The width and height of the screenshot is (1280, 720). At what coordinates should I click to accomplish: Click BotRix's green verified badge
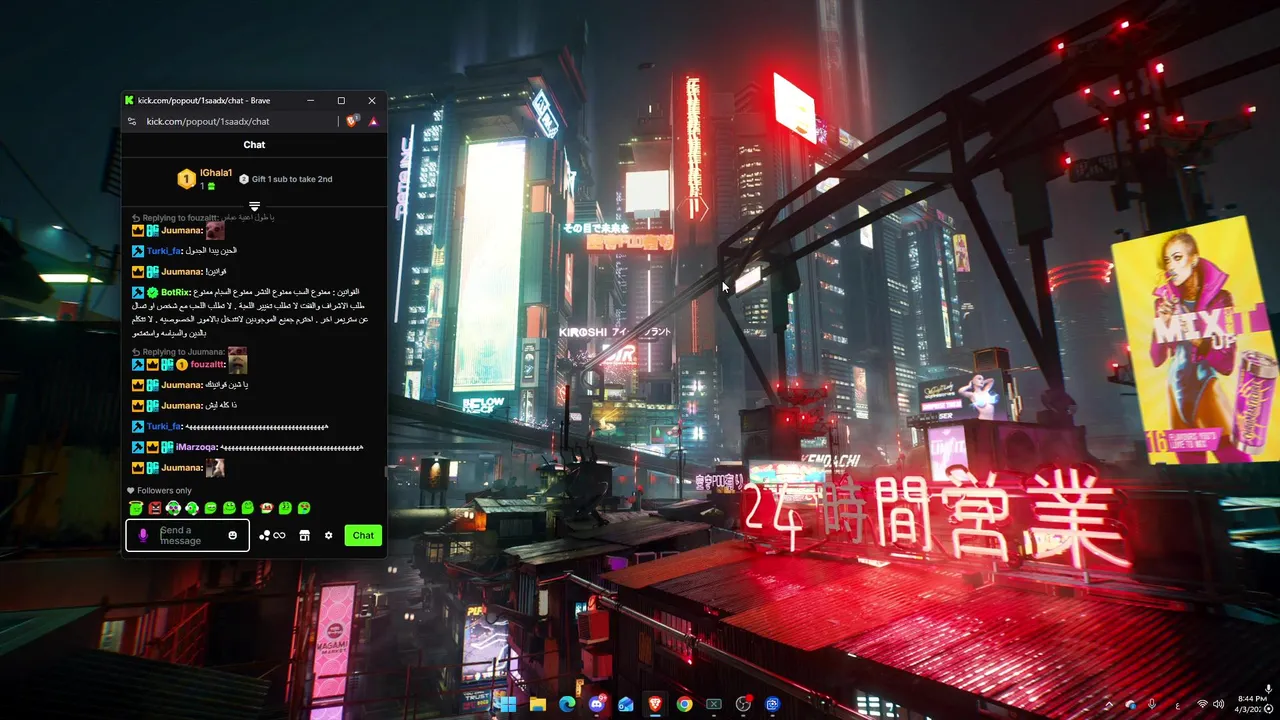pos(152,292)
